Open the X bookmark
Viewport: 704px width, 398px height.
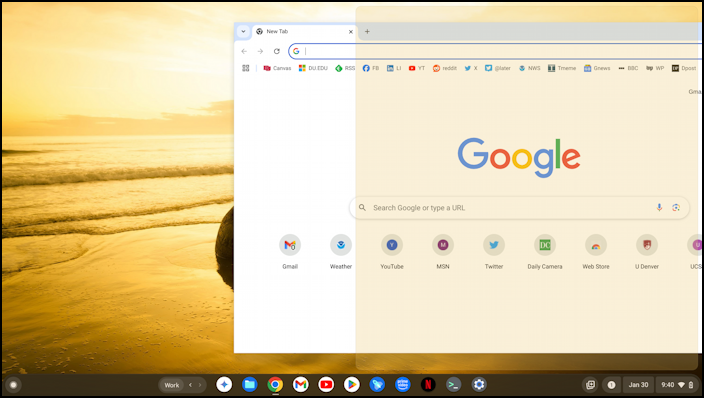[471, 68]
